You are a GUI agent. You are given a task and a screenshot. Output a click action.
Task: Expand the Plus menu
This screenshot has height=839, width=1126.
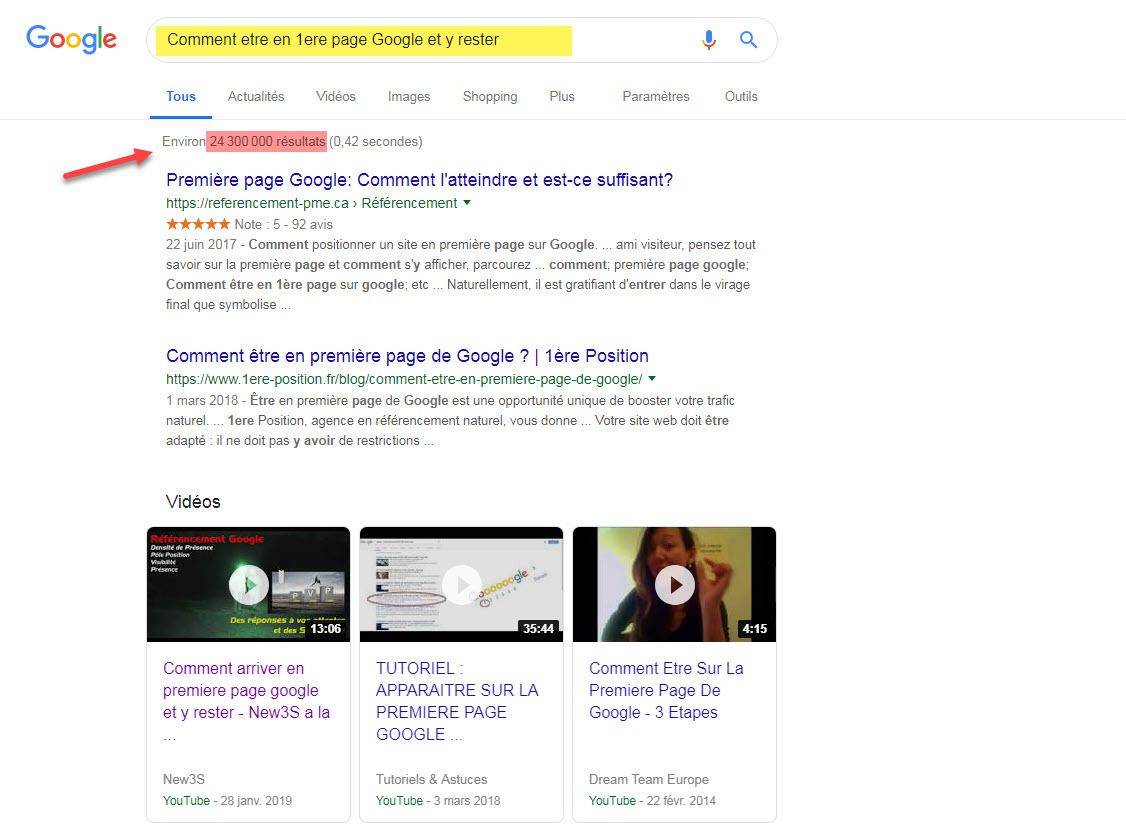tap(562, 96)
